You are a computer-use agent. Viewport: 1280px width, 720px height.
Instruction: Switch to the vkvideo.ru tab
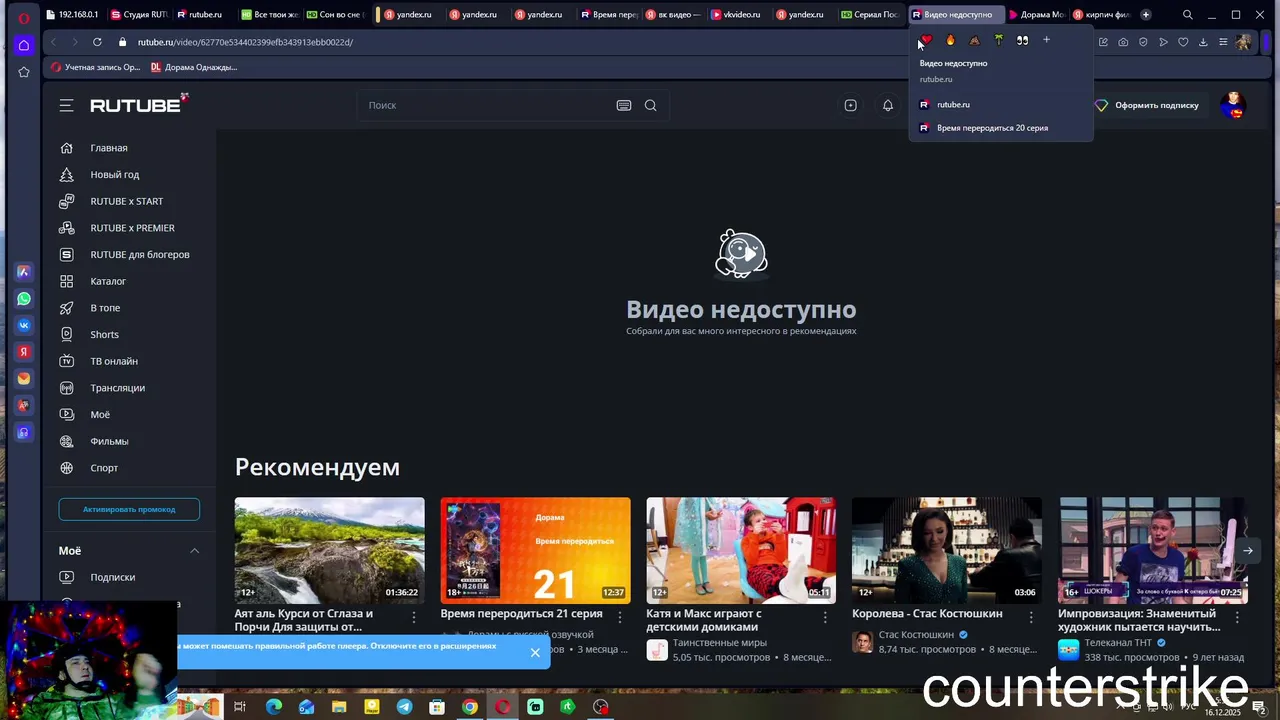[x=736, y=15]
